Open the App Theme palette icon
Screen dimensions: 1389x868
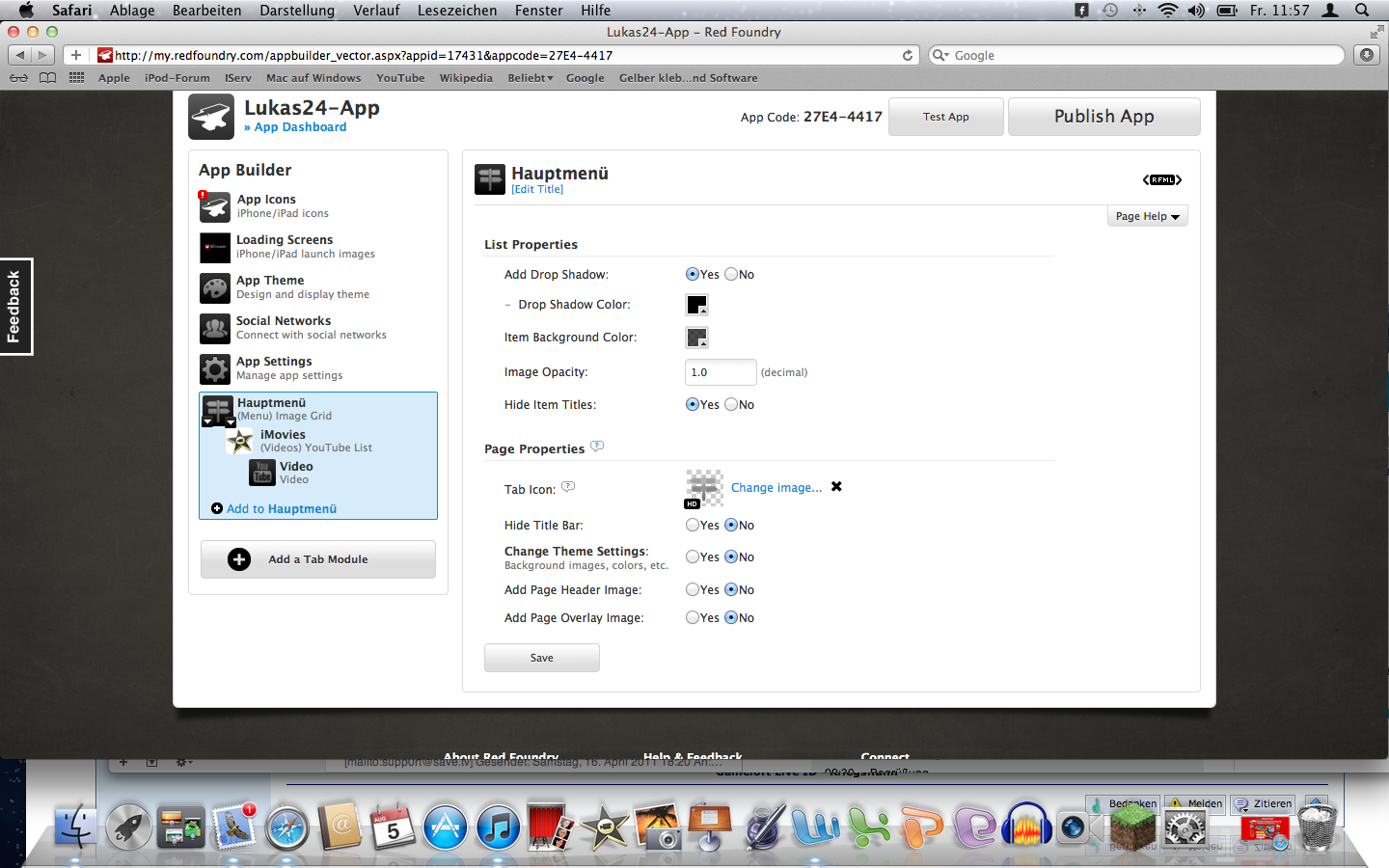[215, 287]
